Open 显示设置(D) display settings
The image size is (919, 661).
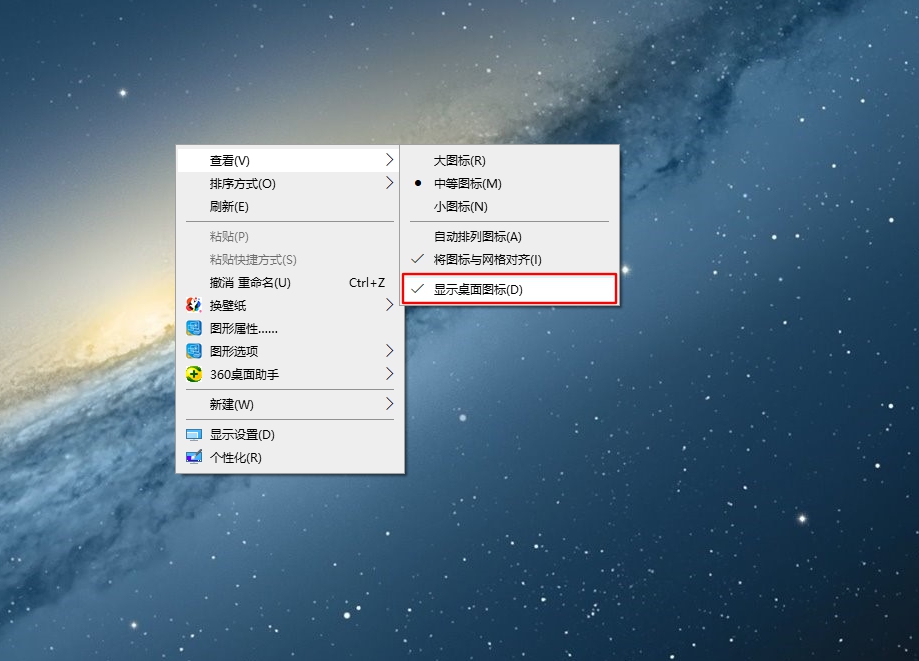click(x=288, y=435)
